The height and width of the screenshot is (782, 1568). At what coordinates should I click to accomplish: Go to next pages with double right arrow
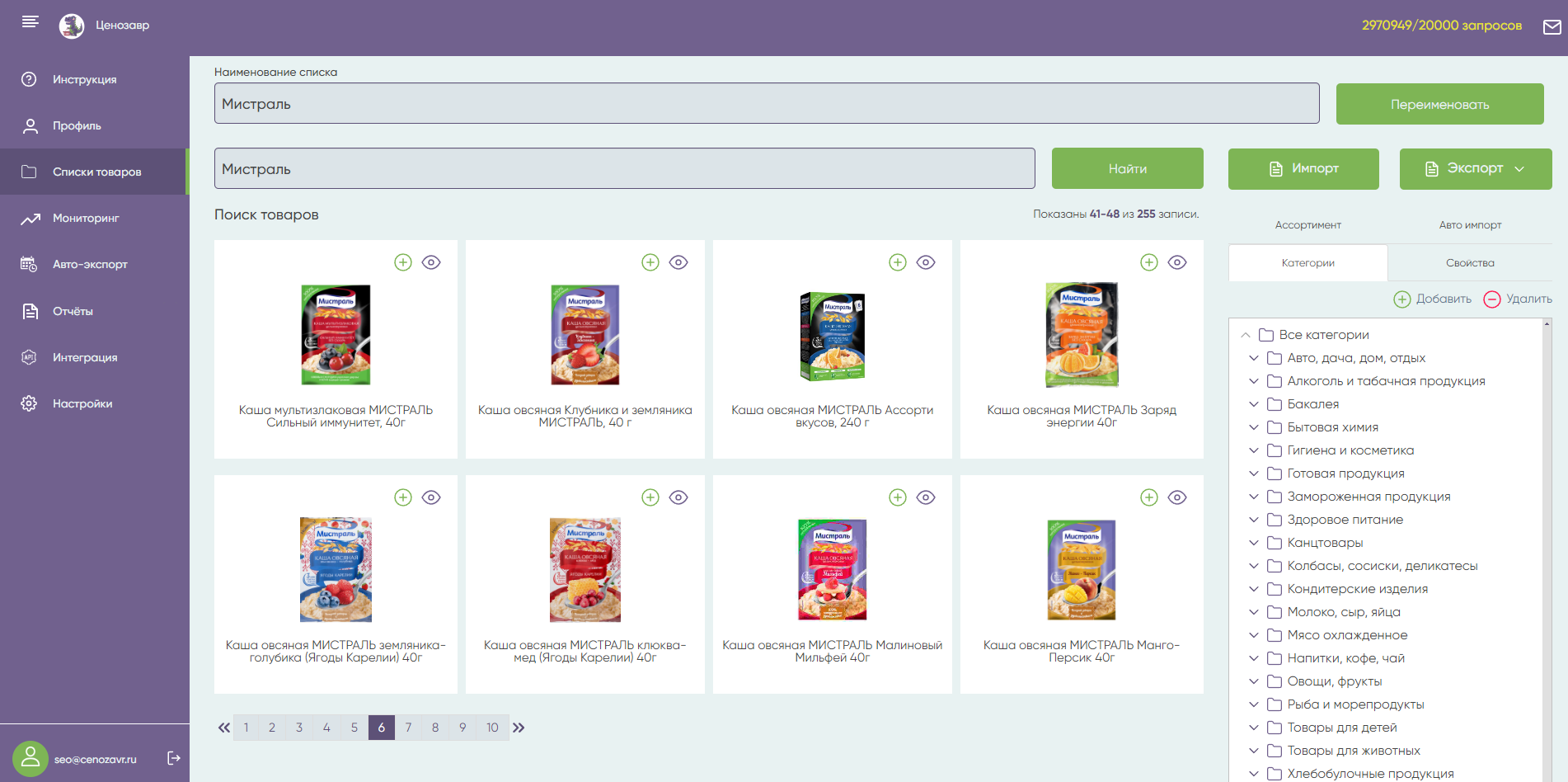[519, 728]
